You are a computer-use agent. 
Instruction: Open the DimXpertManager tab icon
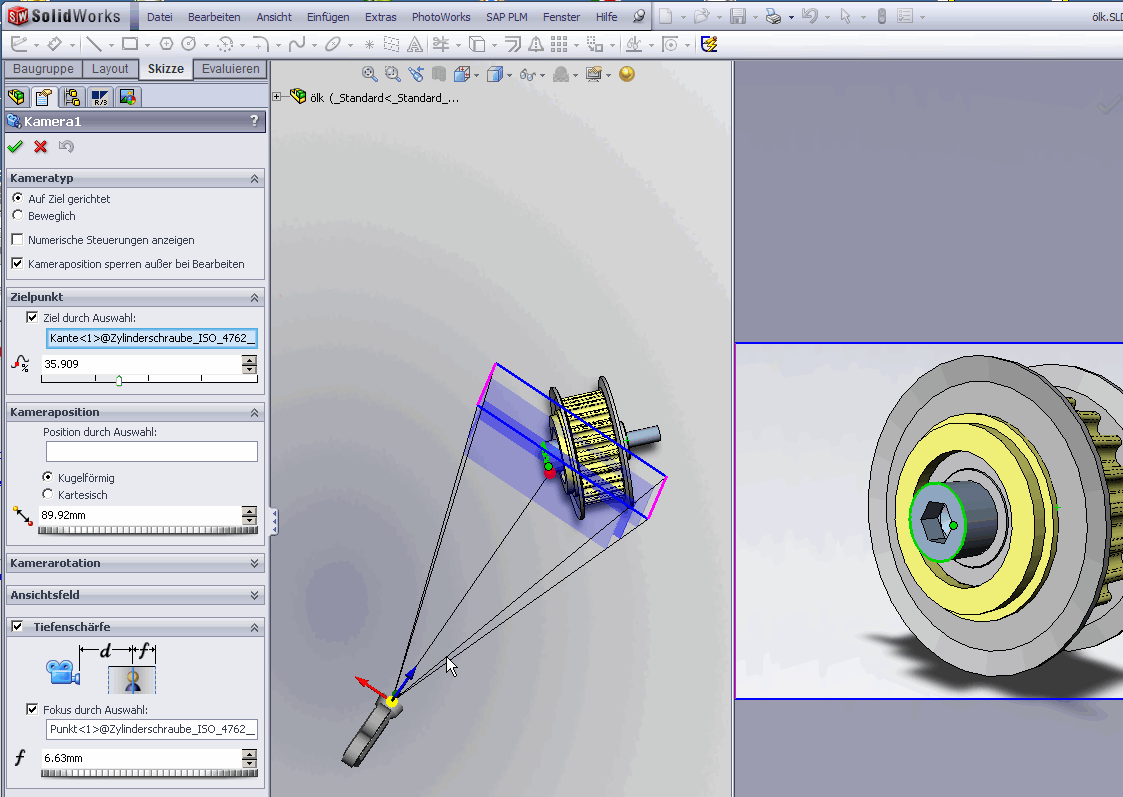click(x=100, y=97)
